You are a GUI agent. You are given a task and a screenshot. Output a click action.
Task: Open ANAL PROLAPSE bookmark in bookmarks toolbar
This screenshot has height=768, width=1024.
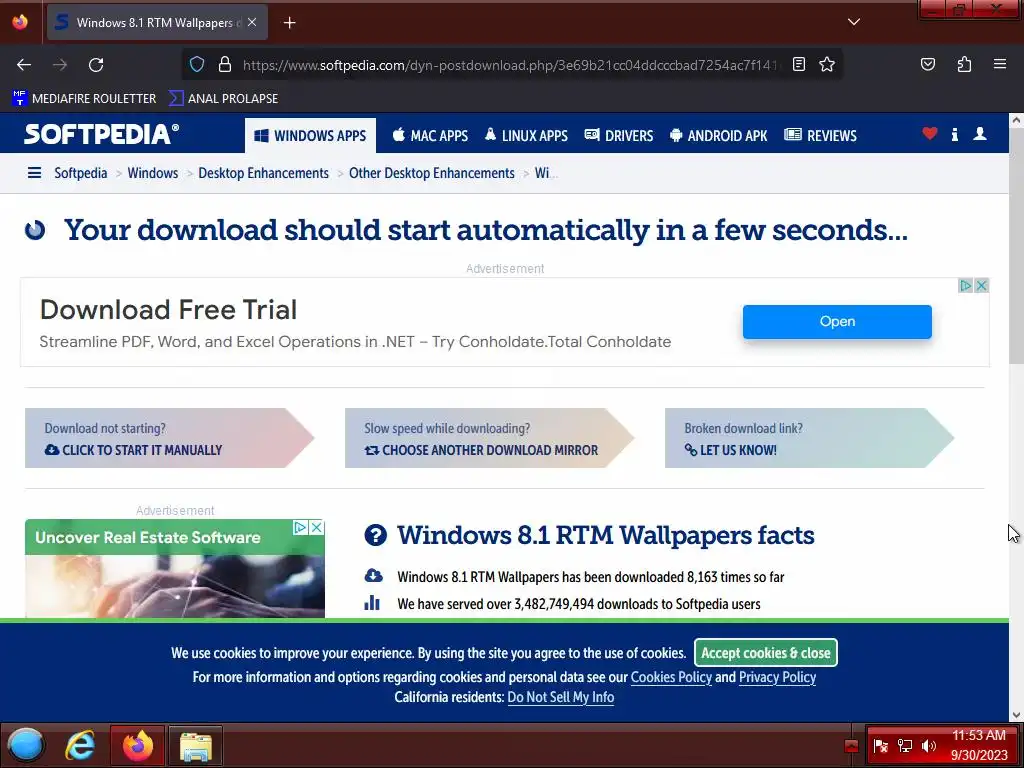223,99
